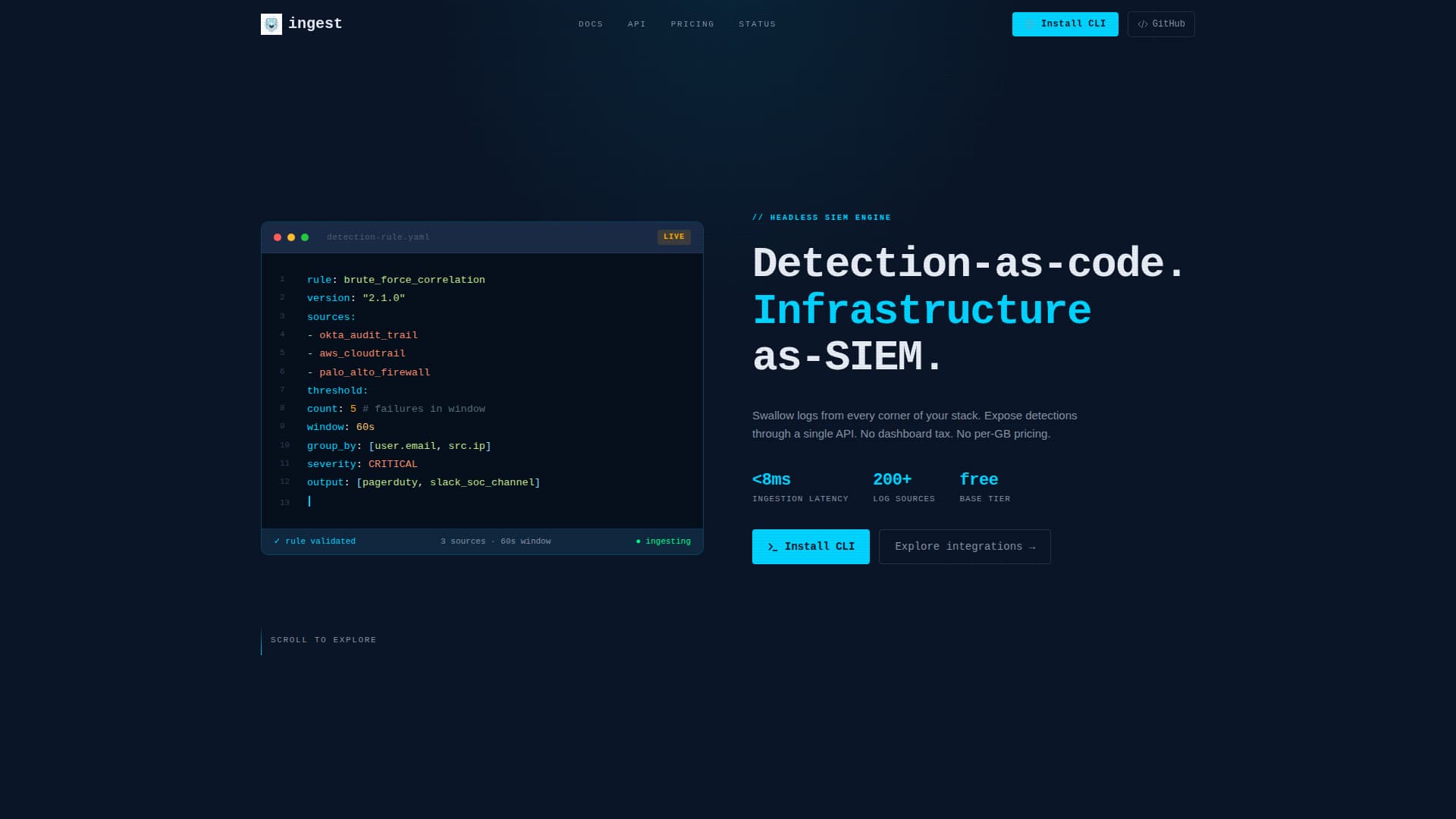Click the severity: CRITICAL line
The width and height of the screenshot is (1456, 819).
click(362, 464)
